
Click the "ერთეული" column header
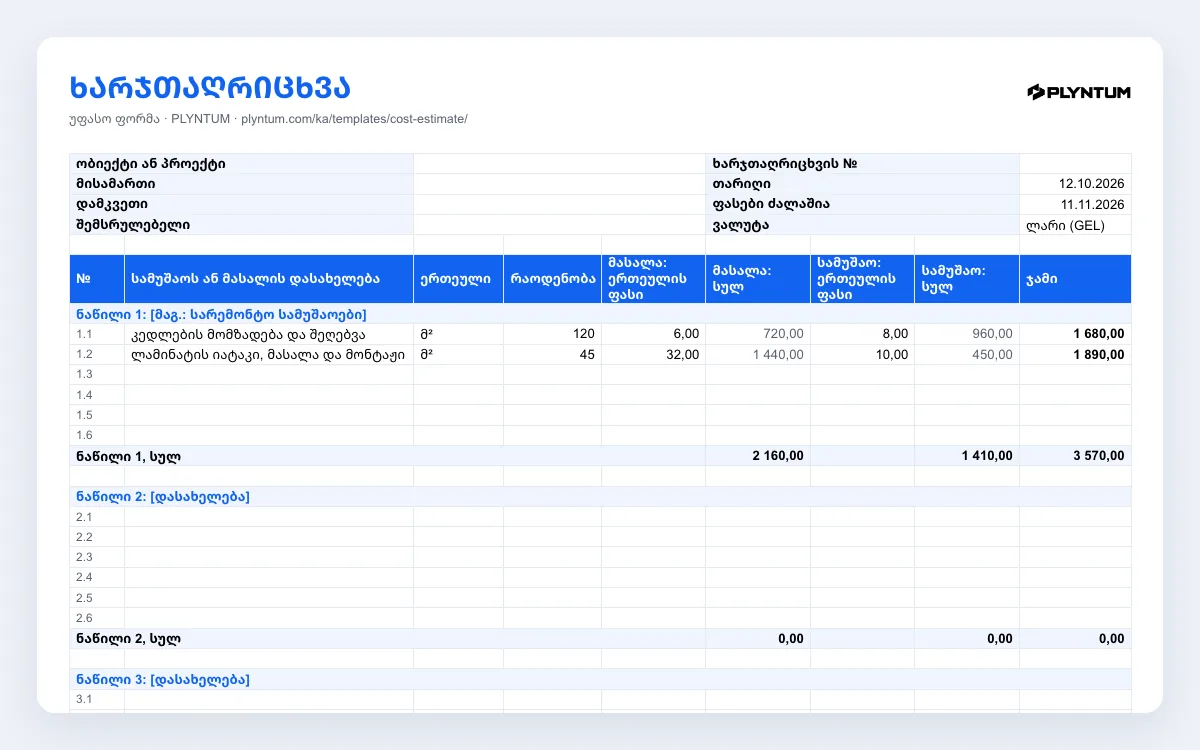click(458, 279)
